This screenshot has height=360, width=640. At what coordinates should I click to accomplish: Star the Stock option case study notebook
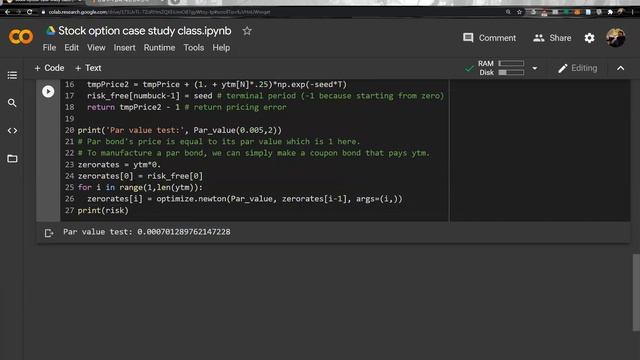click(x=247, y=31)
